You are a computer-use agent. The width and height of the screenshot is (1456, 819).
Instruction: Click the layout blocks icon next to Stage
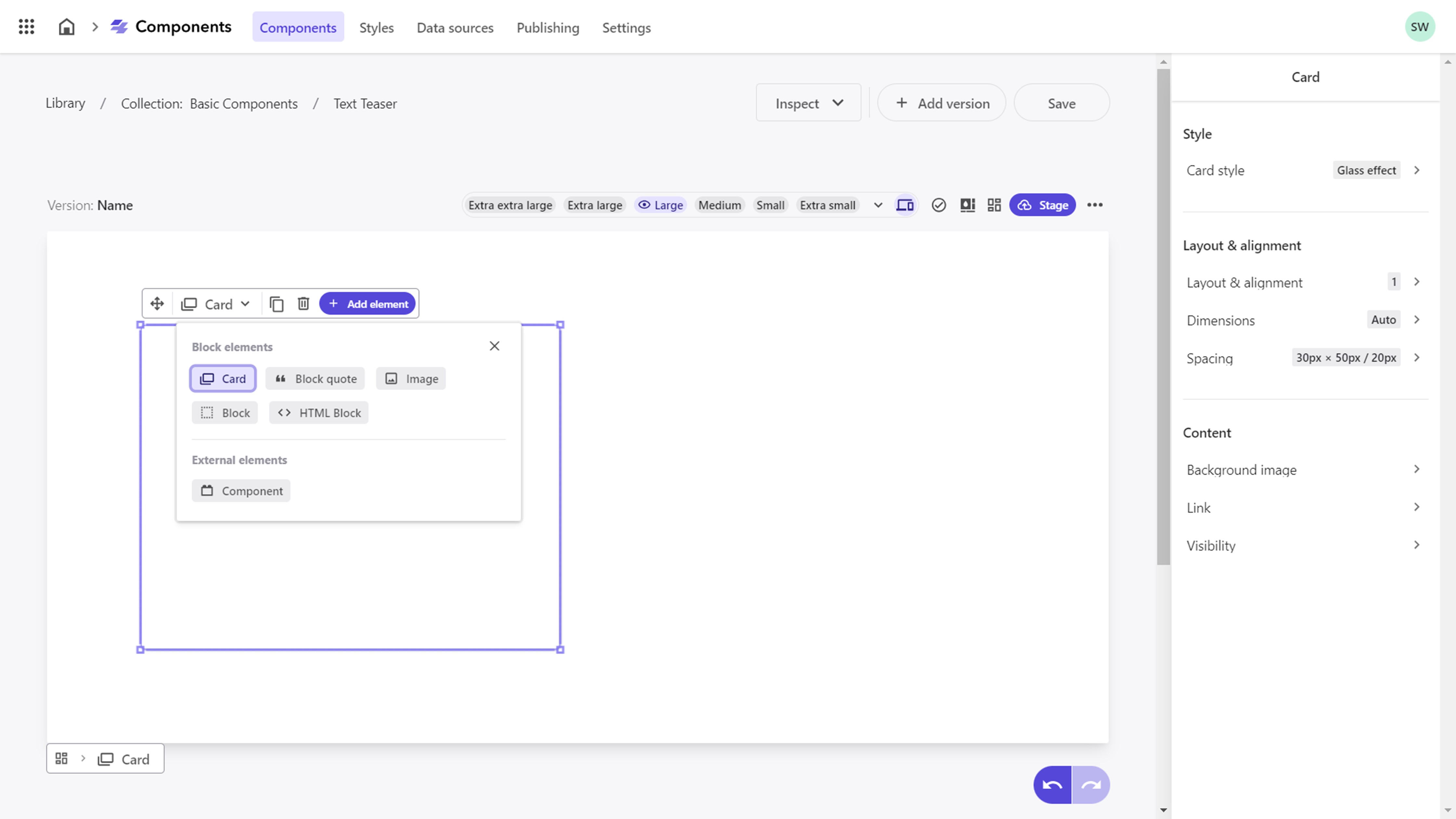pyautogui.click(x=994, y=205)
